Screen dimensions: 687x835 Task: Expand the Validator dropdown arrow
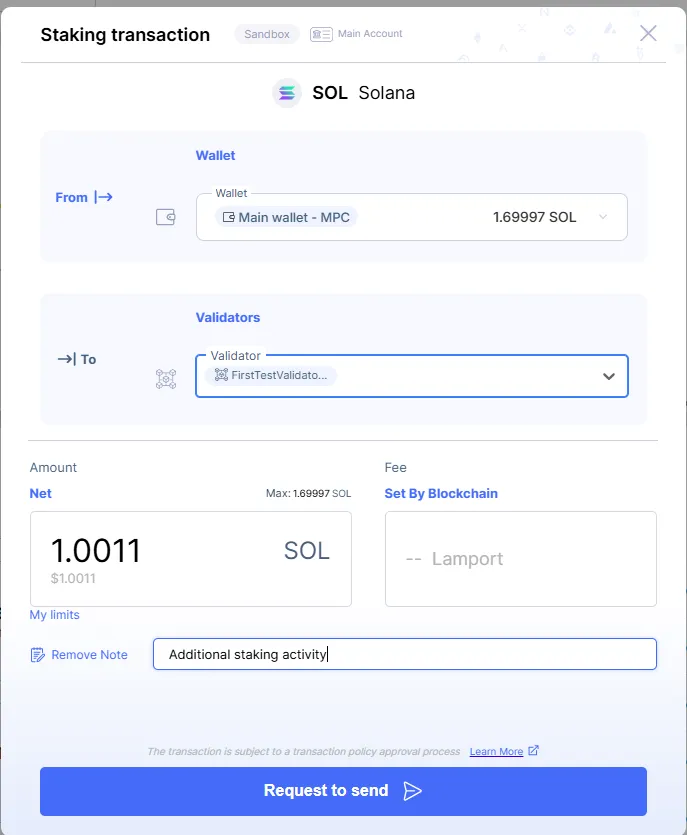[609, 376]
